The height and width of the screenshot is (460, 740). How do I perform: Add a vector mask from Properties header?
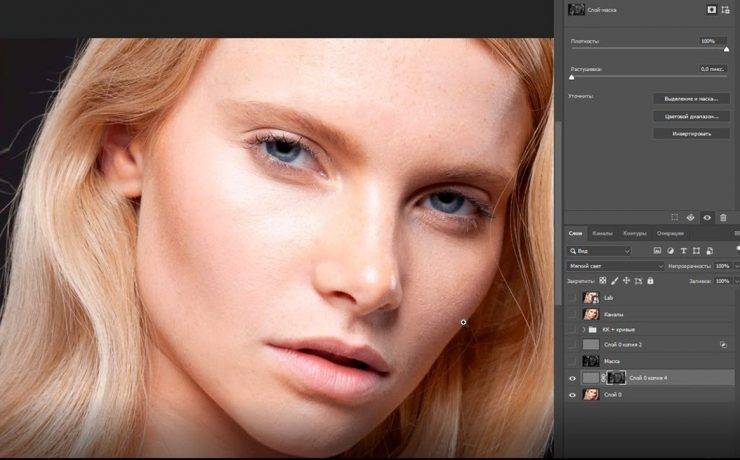(x=725, y=9)
